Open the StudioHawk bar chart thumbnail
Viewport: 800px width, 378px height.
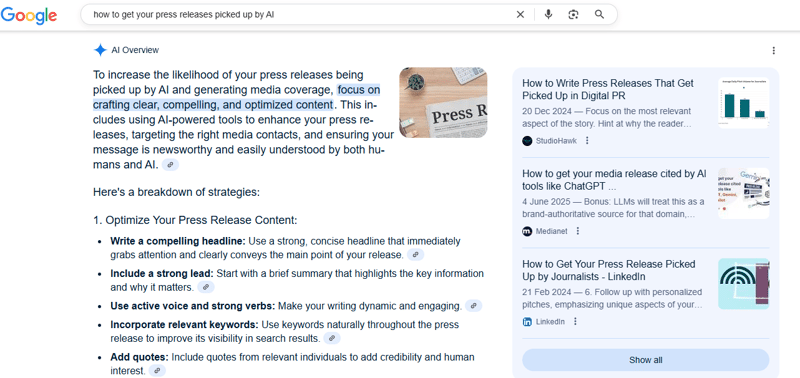point(743,103)
